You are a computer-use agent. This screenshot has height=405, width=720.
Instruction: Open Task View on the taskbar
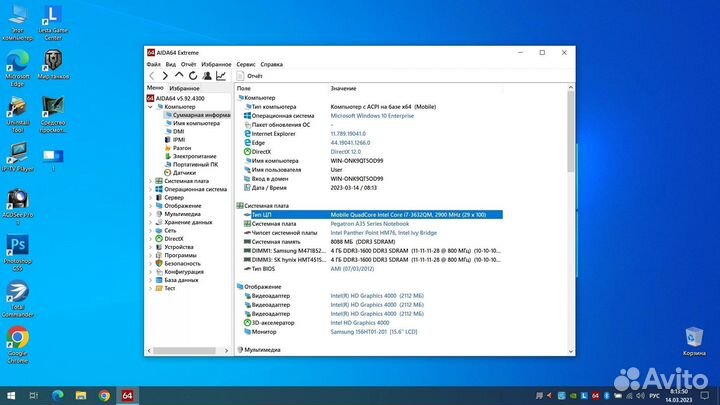pos(34,395)
